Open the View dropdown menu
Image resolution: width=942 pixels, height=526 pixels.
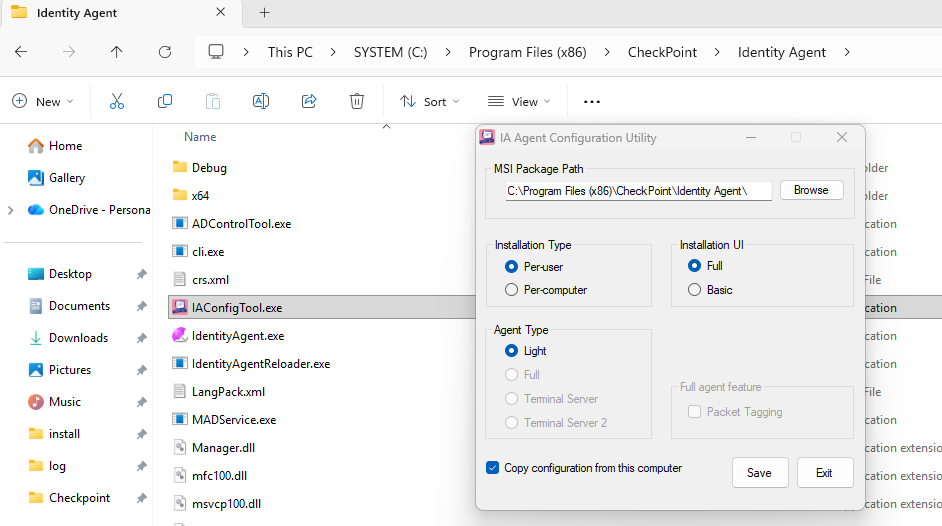(519, 101)
